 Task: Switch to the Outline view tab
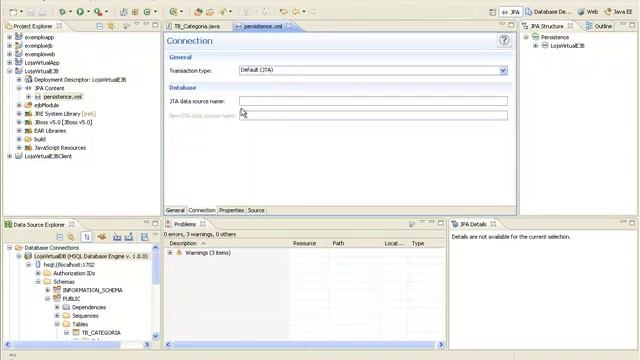click(x=599, y=26)
